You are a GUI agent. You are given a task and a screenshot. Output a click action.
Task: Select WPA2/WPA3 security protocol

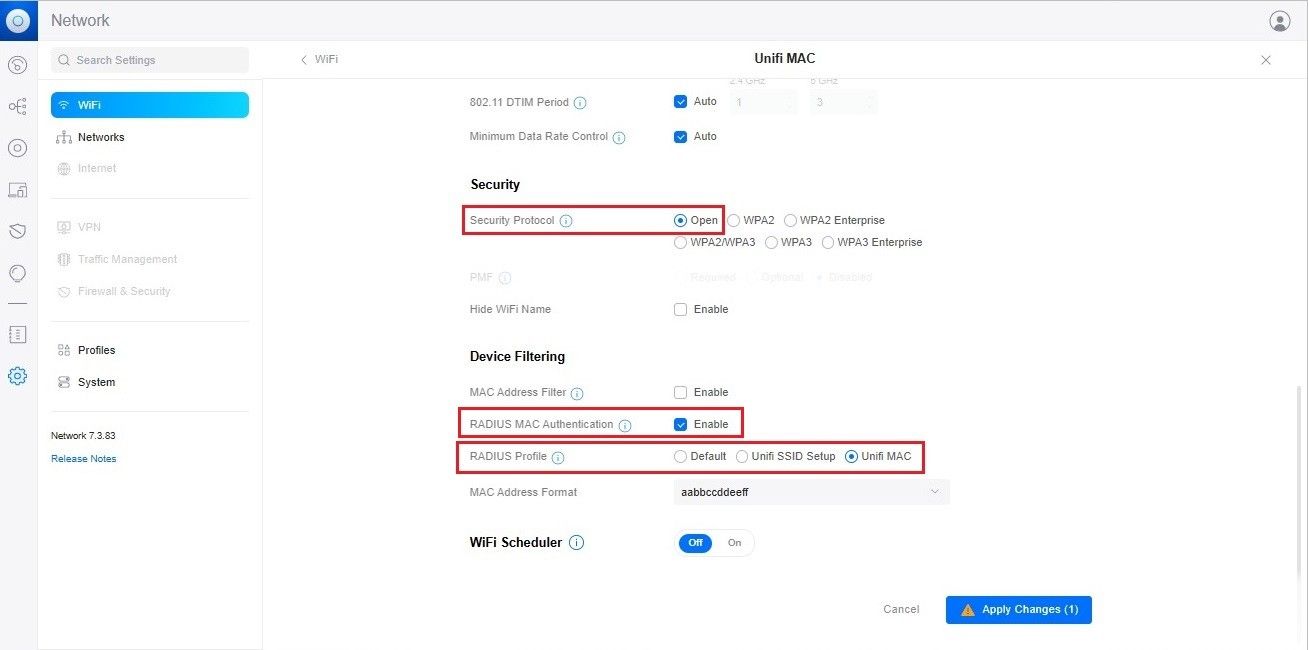(x=681, y=242)
